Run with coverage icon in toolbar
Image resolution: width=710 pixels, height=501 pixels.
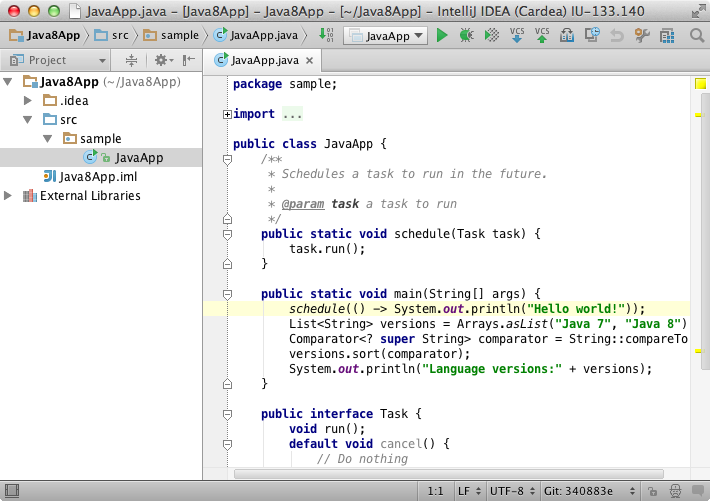pos(491,36)
